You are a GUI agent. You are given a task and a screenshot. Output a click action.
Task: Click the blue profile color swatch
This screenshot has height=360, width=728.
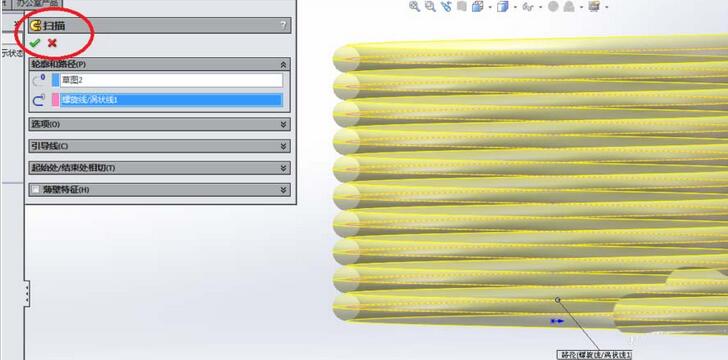[56, 80]
